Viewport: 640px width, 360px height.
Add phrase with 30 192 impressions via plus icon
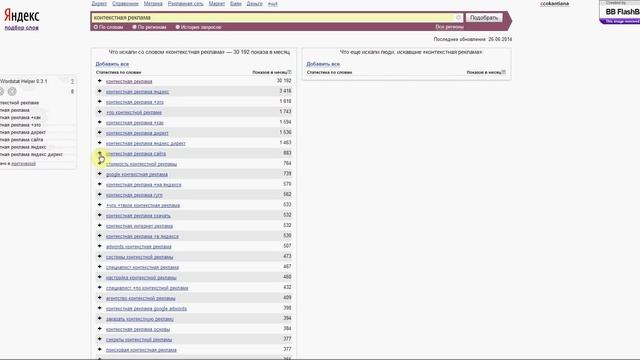coord(100,81)
